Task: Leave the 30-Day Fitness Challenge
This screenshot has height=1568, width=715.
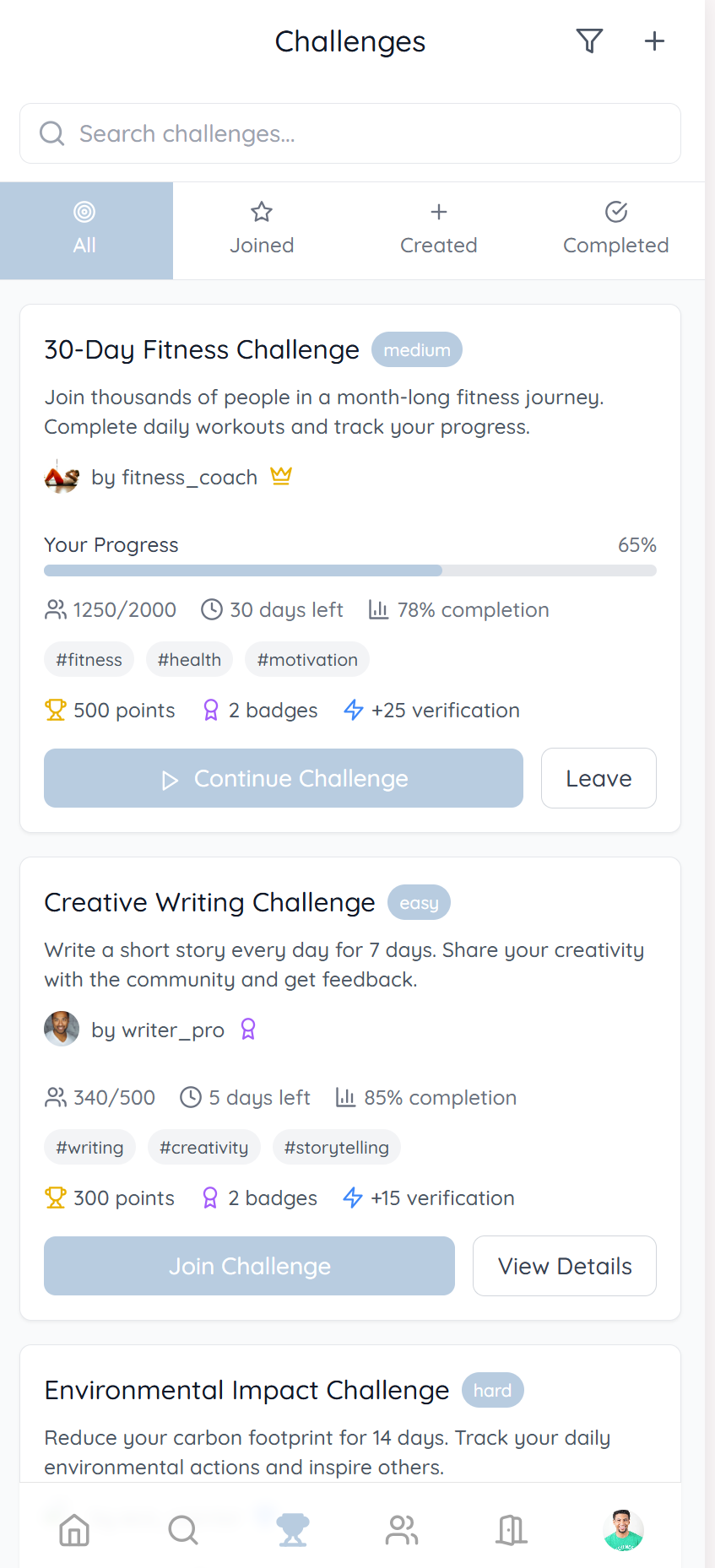Action: (599, 778)
